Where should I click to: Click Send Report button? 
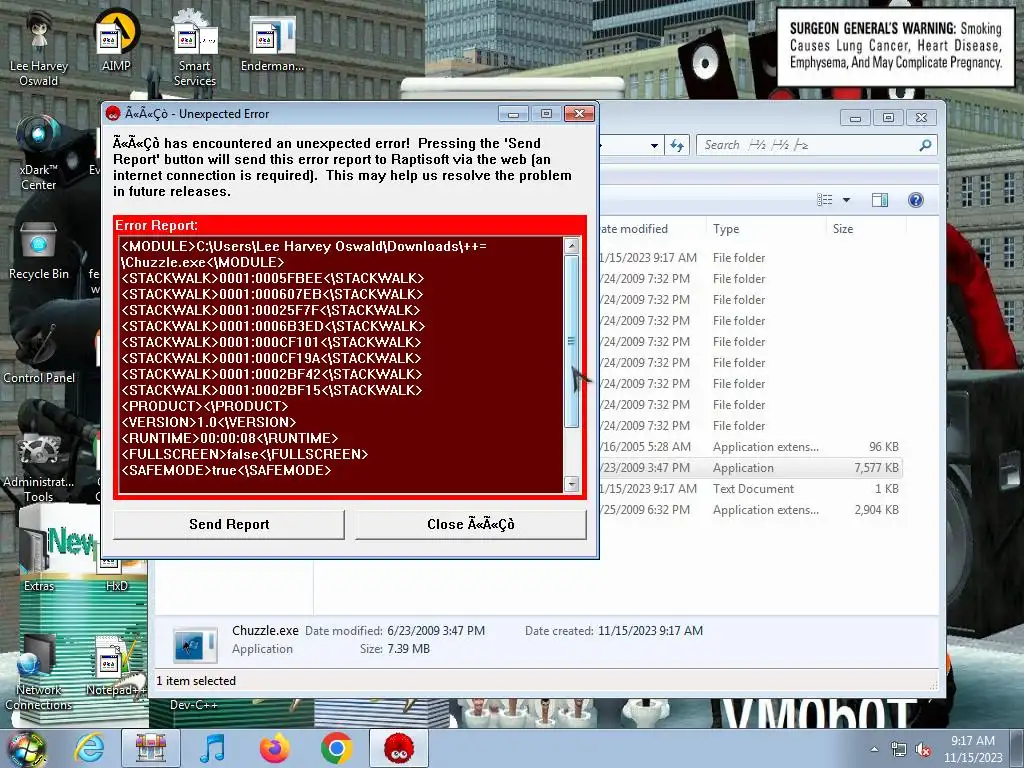(x=229, y=524)
